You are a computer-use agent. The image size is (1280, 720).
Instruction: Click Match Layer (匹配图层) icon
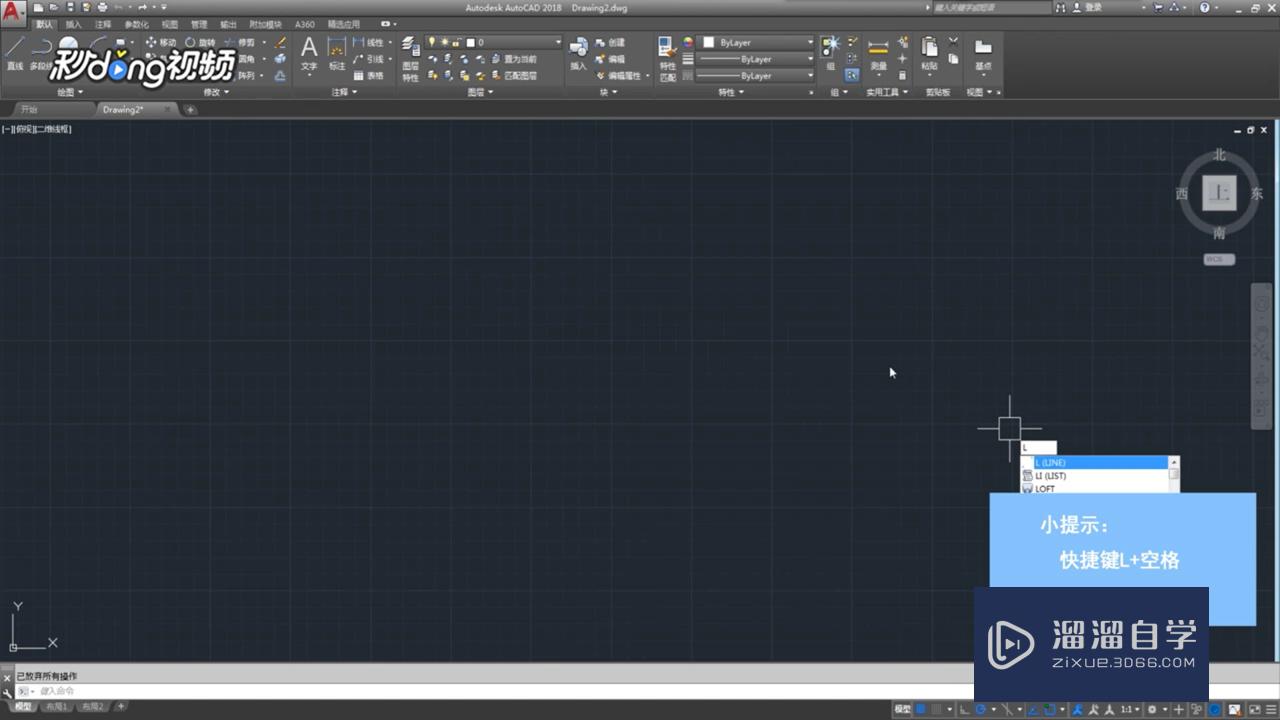pos(513,76)
